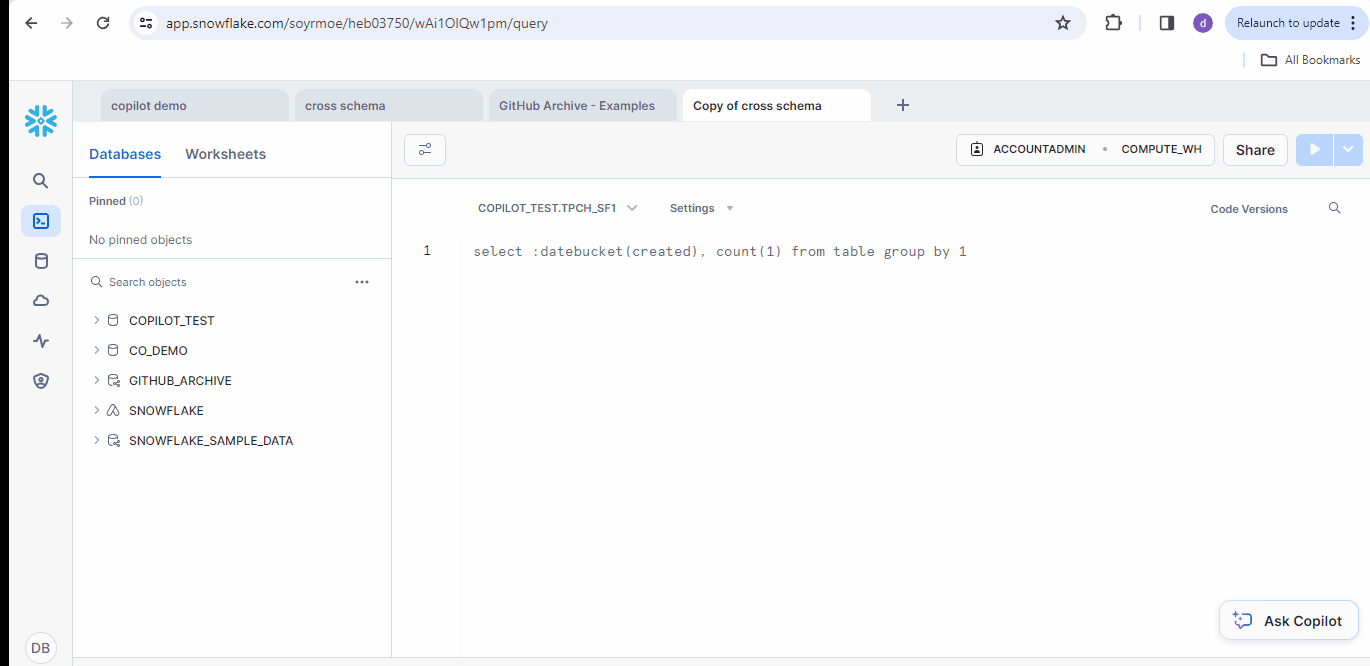
Task: Expand the SNOWFLAKE_SAMPLE_DATA tree node
Action: coord(96,441)
